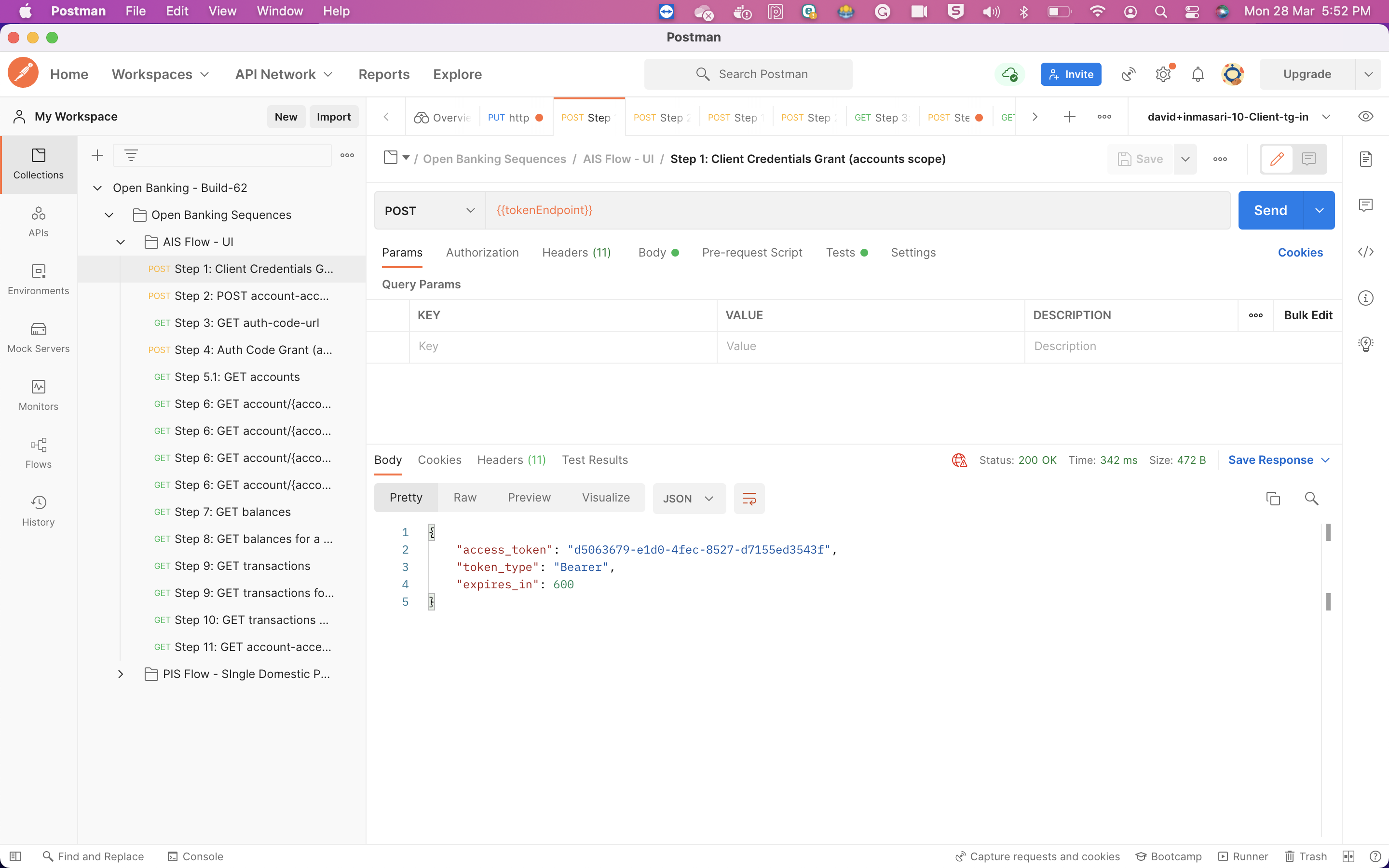Search within the response body
The height and width of the screenshot is (868, 1389).
tap(1311, 498)
